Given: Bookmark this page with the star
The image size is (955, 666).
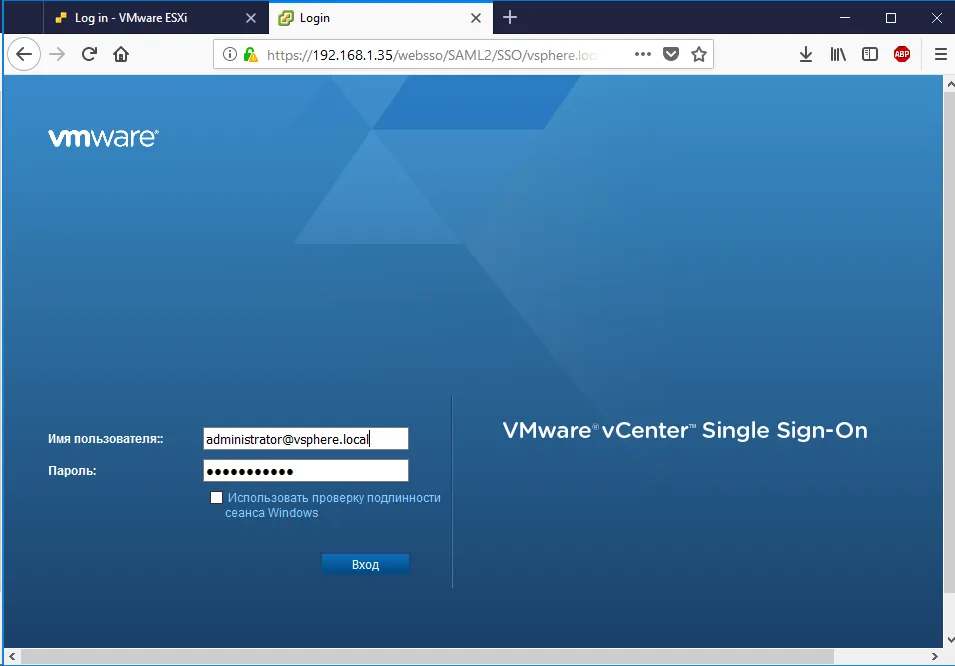Looking at the screenshot, I should 699,54.
